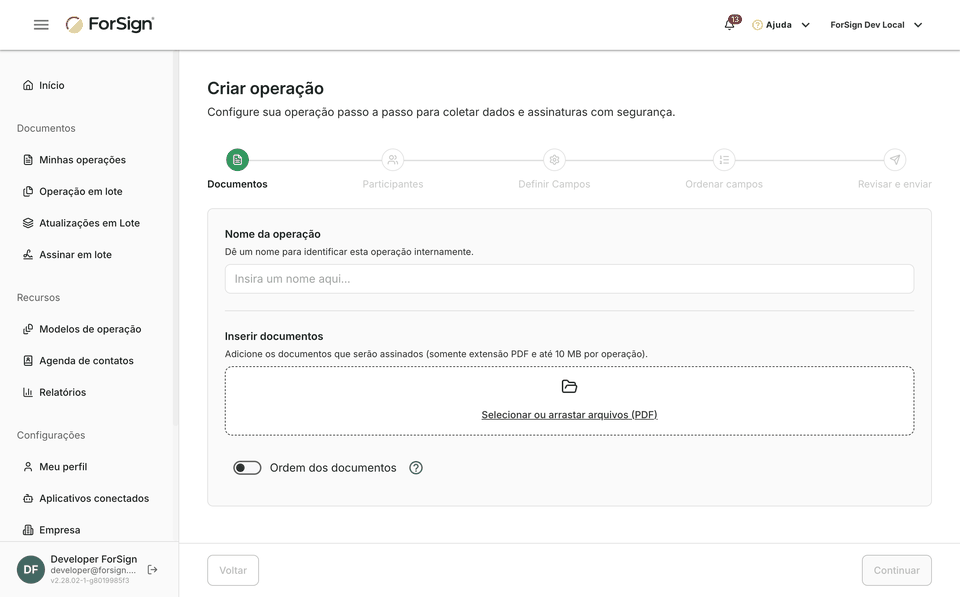Open Ordem dos documentos help tooltip
Screen dimensions: 960x597
pos(416,468)
